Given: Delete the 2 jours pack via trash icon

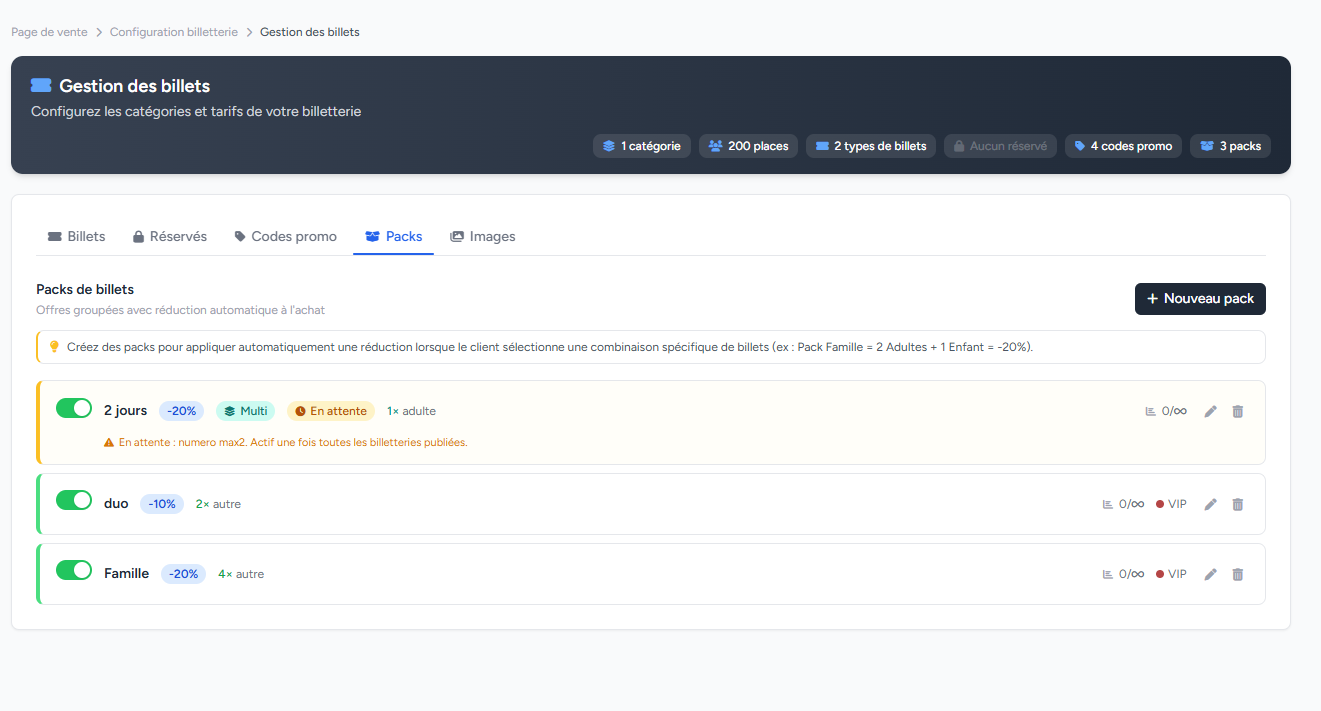Looking at the screenshot, I should 1237,411.
